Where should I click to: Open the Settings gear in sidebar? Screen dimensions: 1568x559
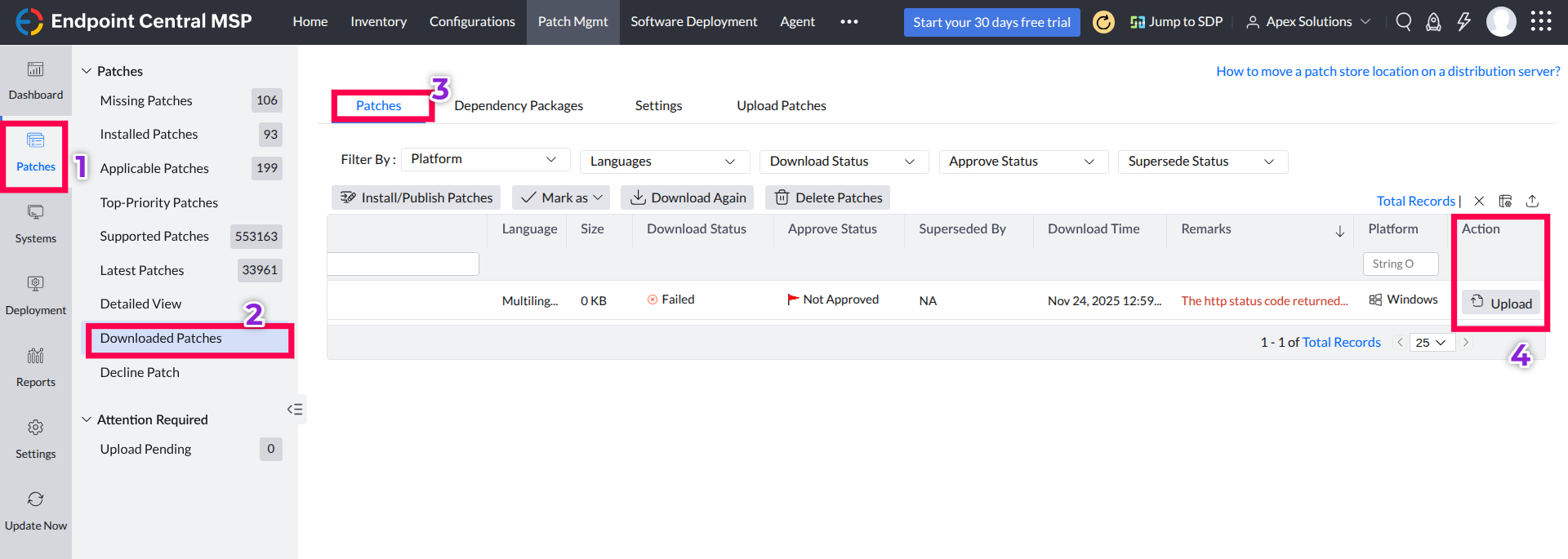pyautogui.click(x=35, y=428)
